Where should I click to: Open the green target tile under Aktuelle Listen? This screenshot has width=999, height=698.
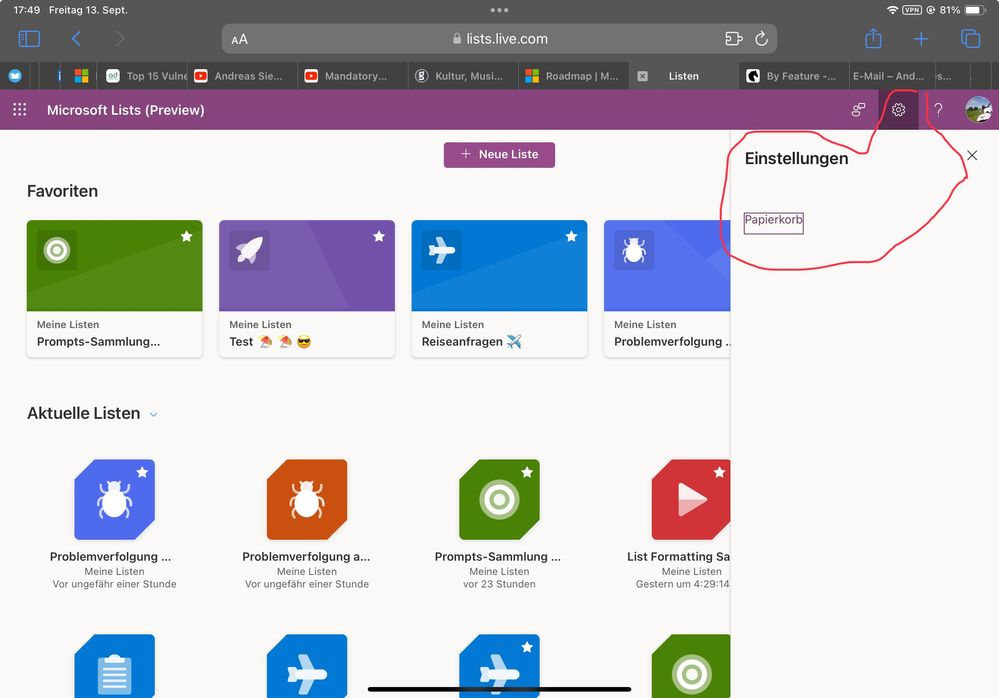click(500, 499)
